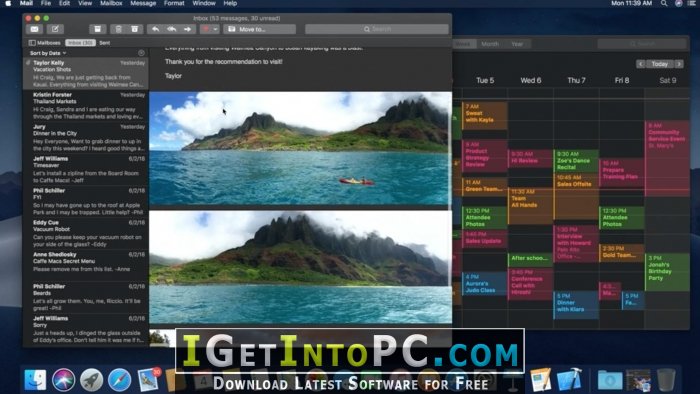This screenshot has width=700, height=394.
Task: Open Safari from the Dock
Action: 119,380
